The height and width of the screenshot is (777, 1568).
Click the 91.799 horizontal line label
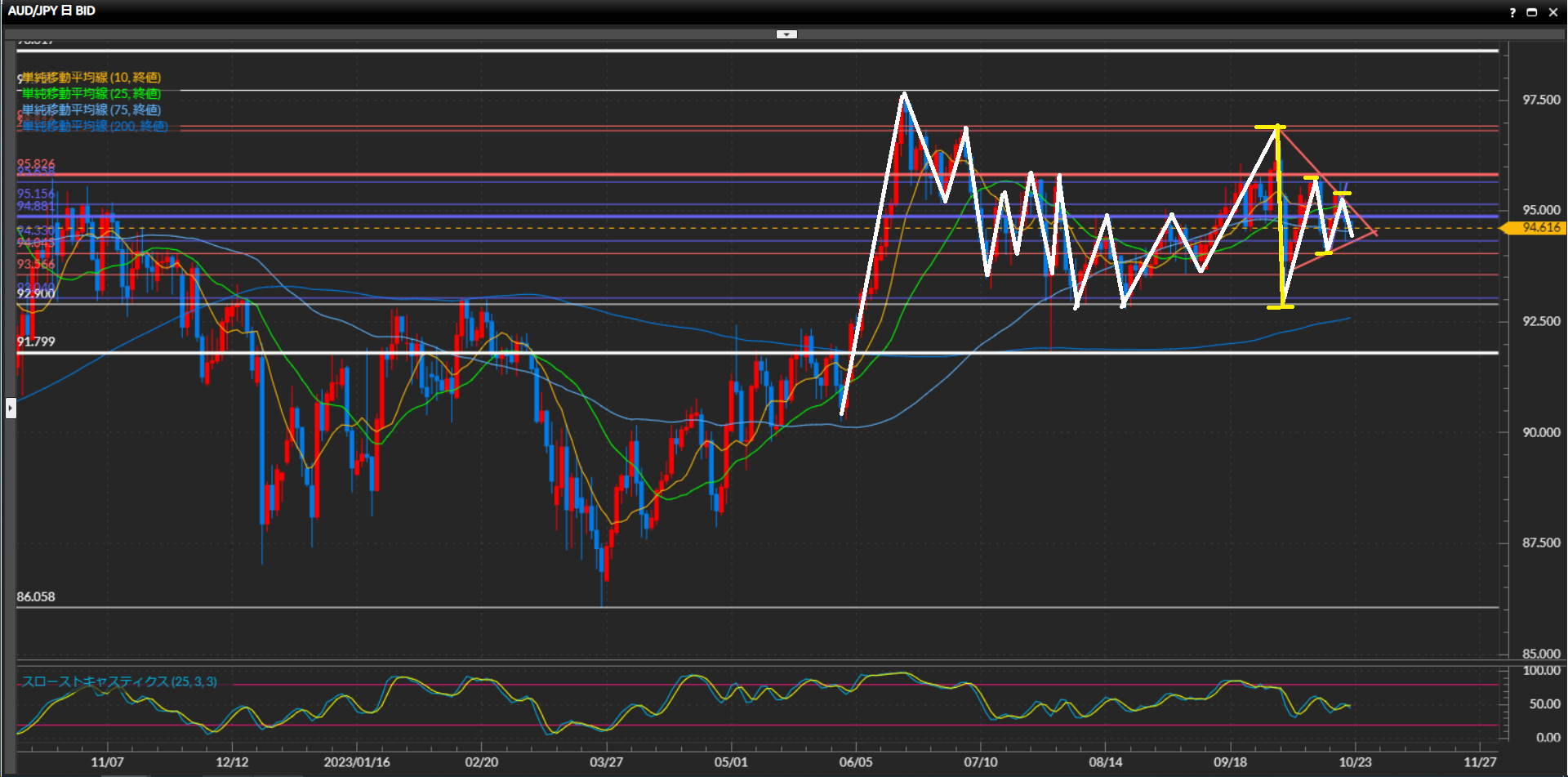tap(36, 342)
